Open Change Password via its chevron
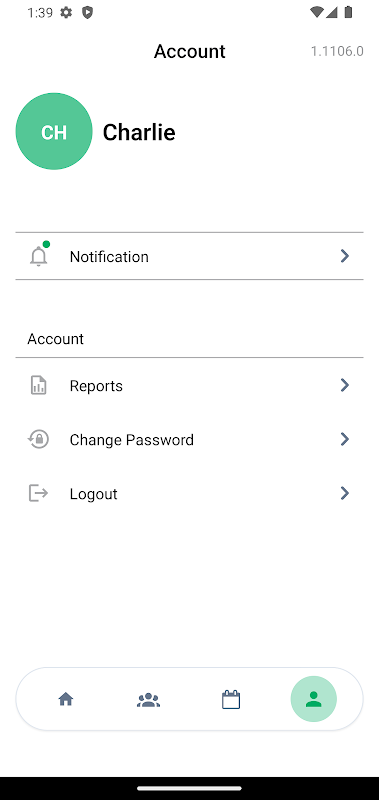The width and height of the screenshot is (379, 800). (x=345, y=439)
